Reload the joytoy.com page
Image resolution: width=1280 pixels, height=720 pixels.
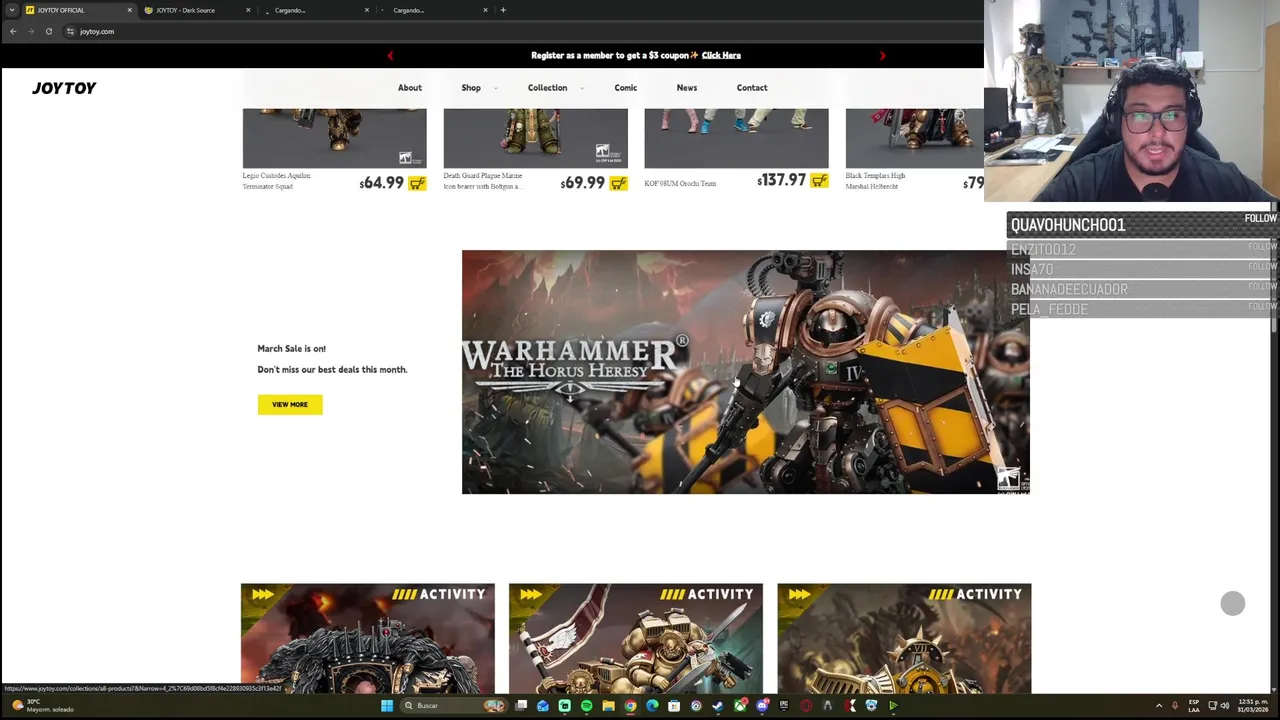coord(48,31)
